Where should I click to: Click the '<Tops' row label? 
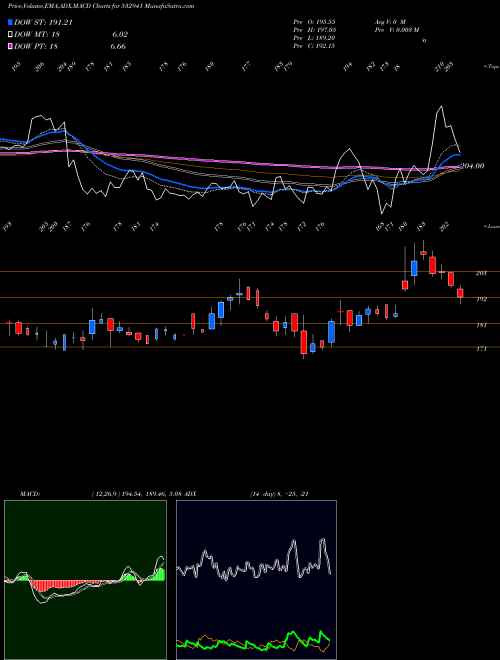(x=492, y=67)
